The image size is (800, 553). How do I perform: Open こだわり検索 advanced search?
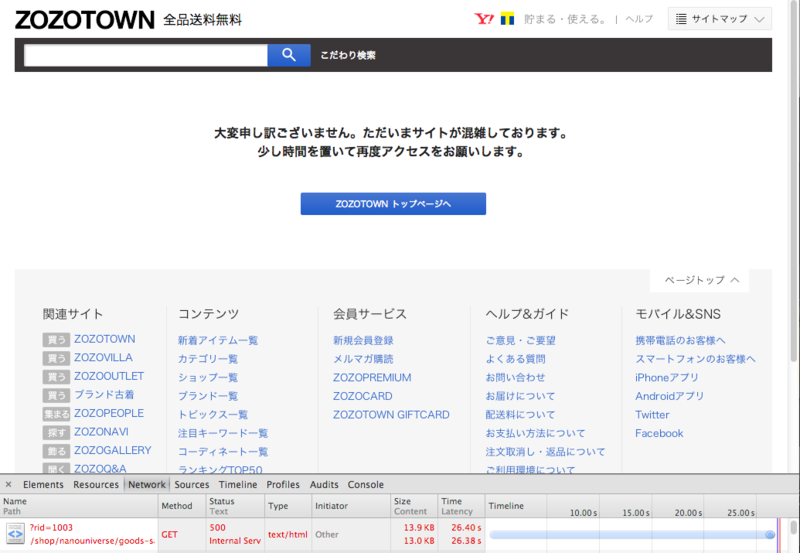[x=348, y=55]
